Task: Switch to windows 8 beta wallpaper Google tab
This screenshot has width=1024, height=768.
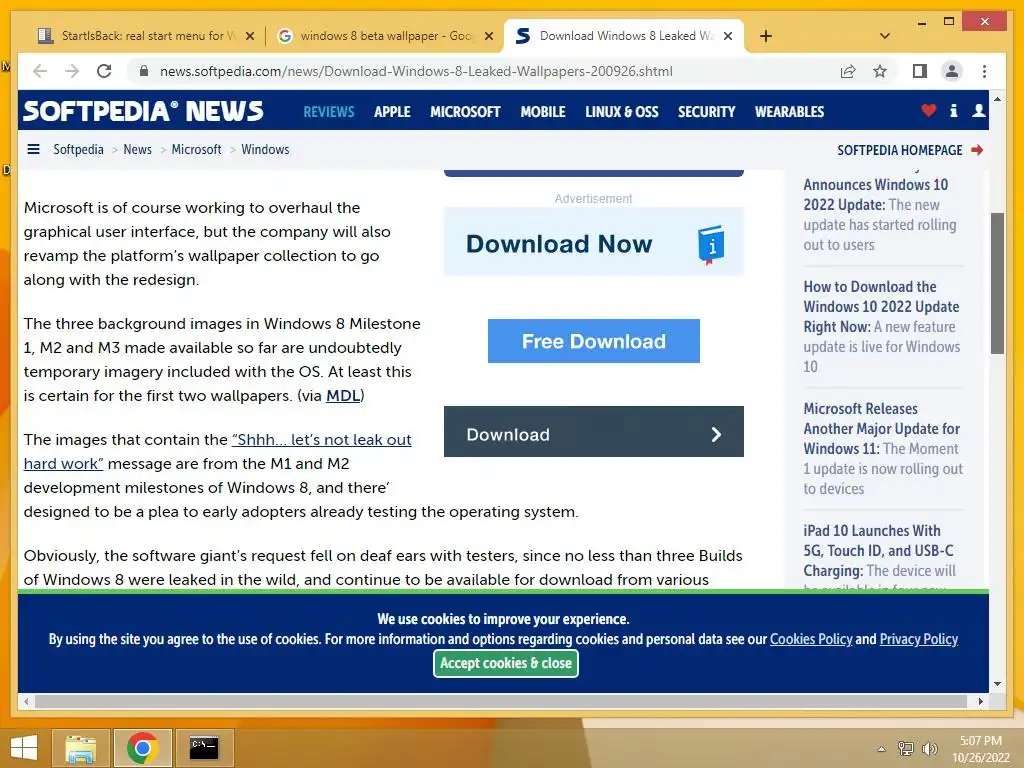Action: [x=384, y=36]
